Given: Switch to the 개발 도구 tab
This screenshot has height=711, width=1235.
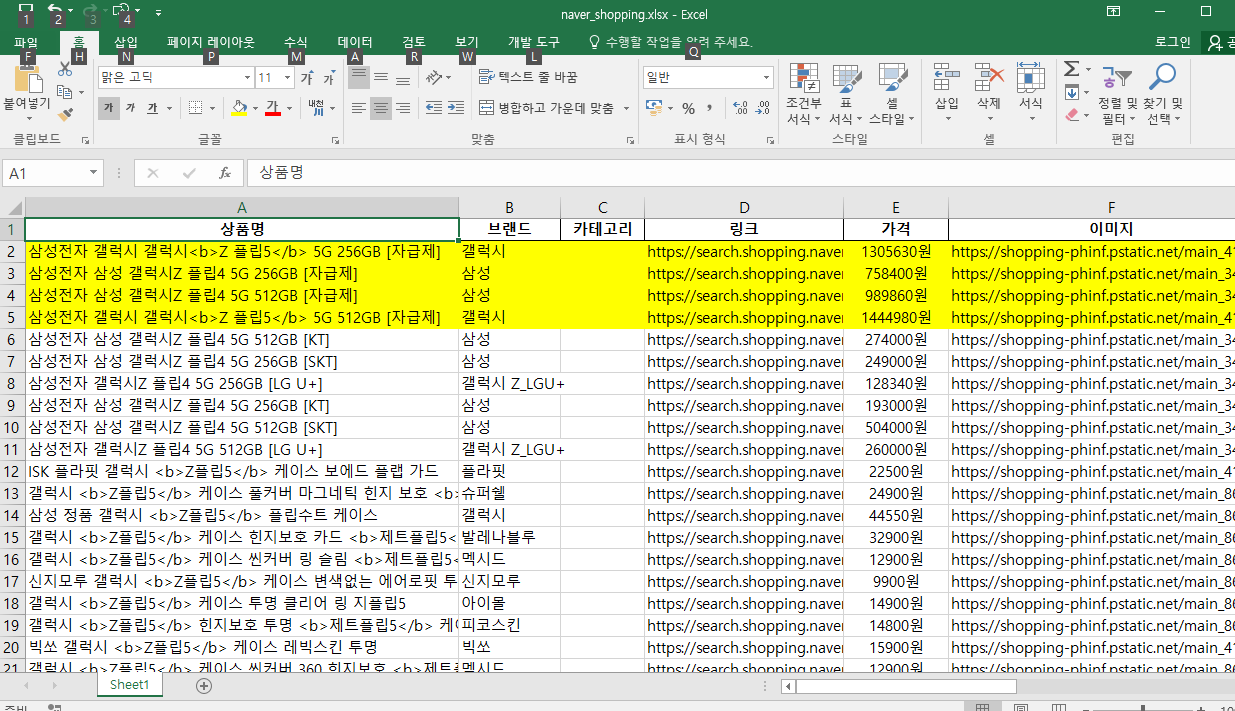Looking at the screenshot, I should click(534, 42).
